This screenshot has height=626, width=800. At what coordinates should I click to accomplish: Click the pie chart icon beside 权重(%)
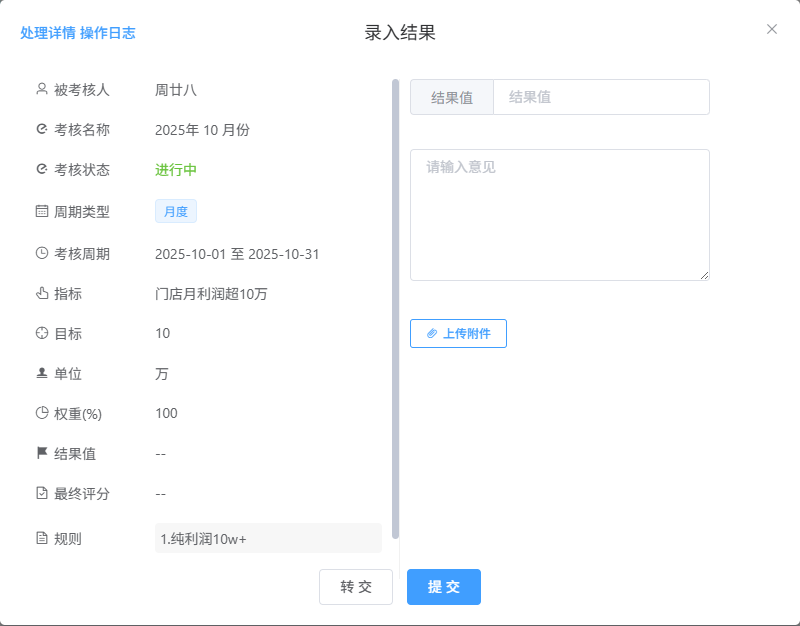tap(42, 413)
